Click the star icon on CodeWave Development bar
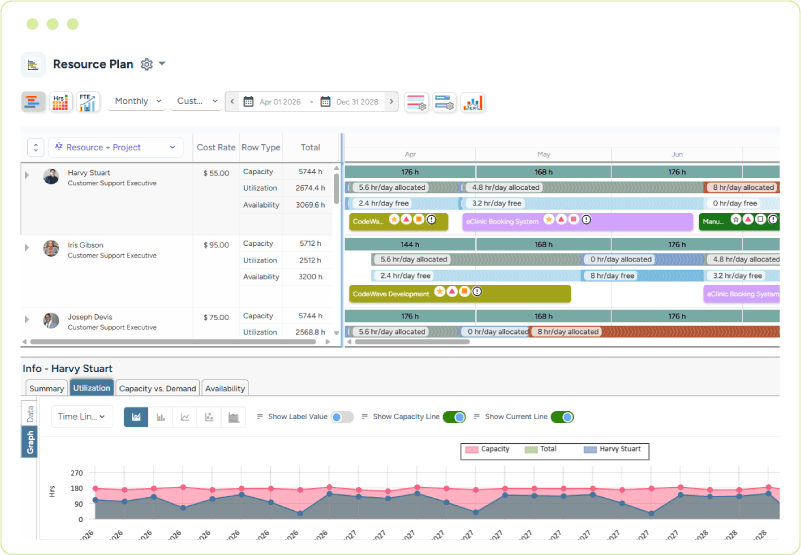This screenshot has height=555, width=801. pyautogui.click(x=439, y=291)
